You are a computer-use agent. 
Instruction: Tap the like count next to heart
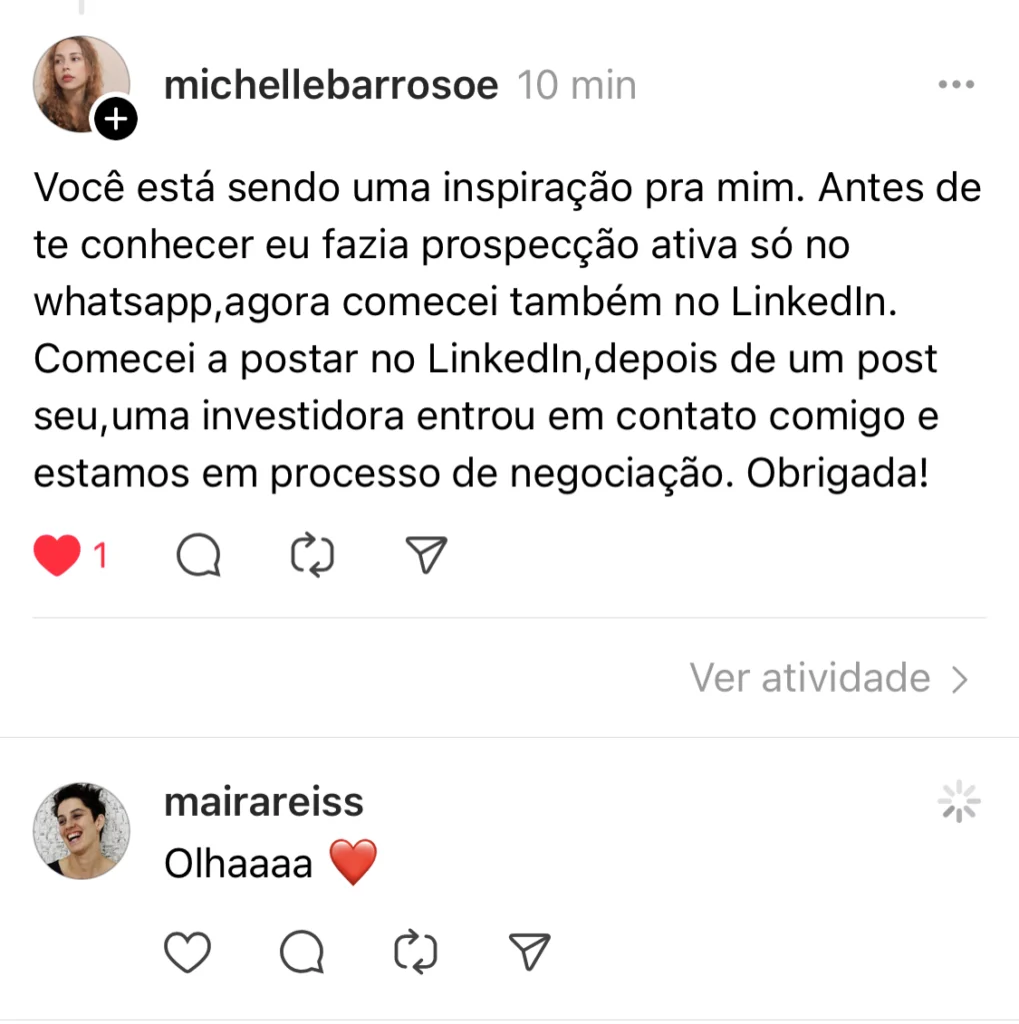coord(100,556)
